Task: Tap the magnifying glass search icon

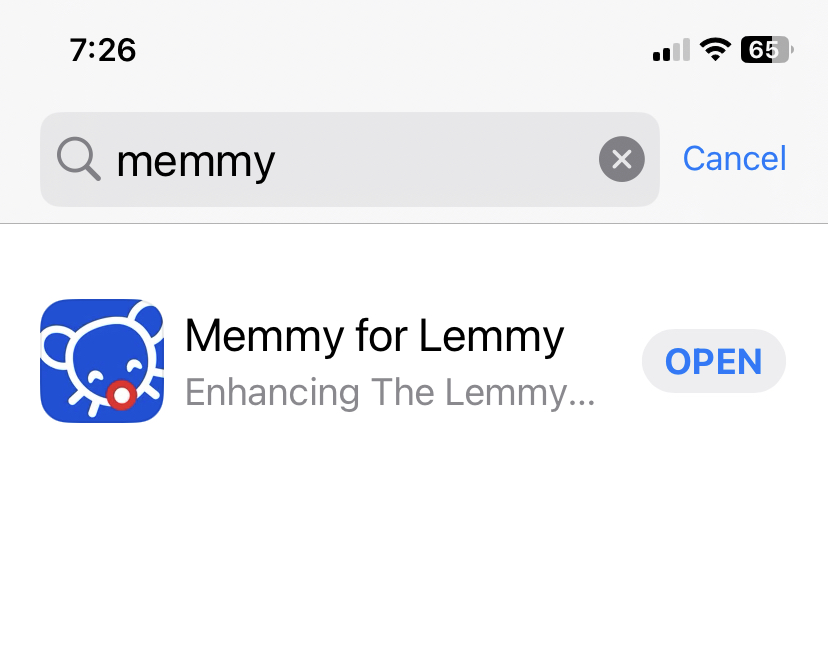Action: 79,159
